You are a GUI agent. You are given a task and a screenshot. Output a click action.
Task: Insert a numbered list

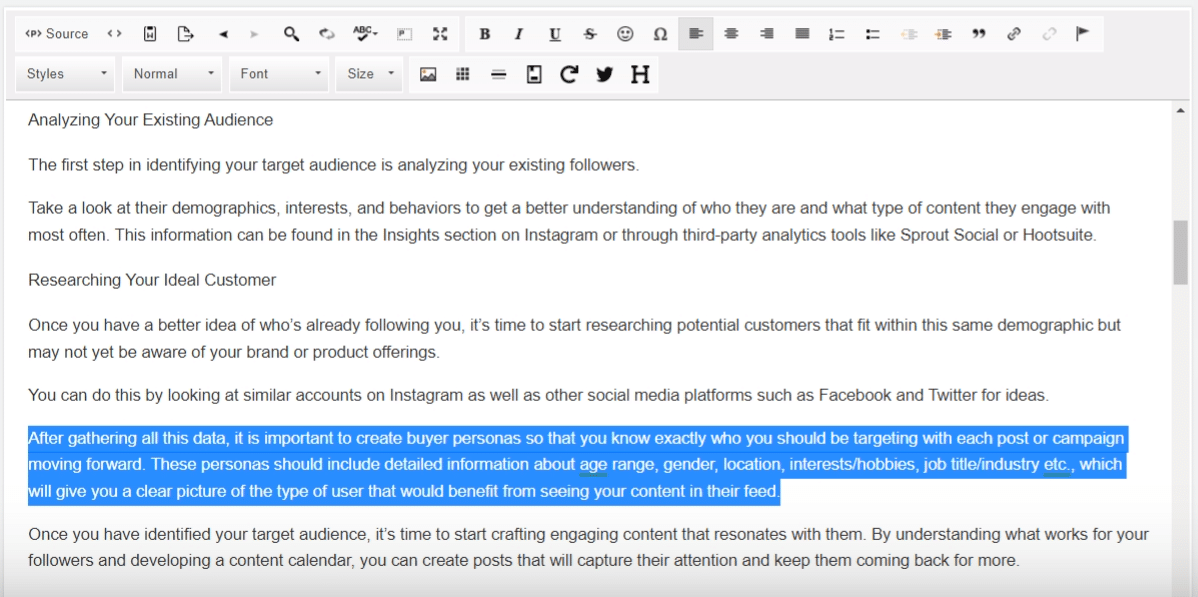[837, 34]
